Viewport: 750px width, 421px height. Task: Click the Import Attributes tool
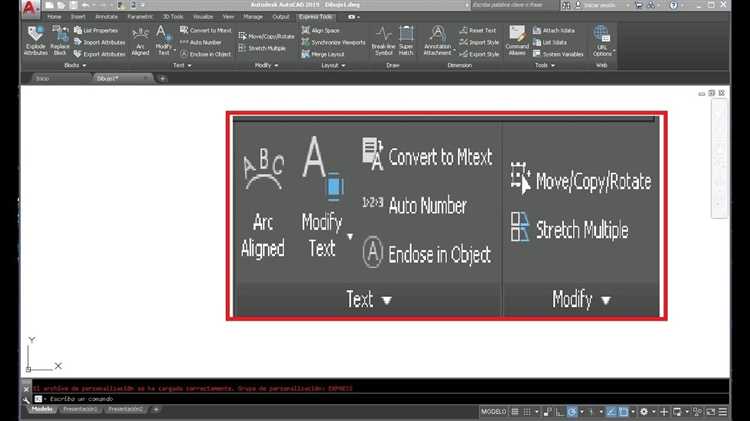(99, 42)
